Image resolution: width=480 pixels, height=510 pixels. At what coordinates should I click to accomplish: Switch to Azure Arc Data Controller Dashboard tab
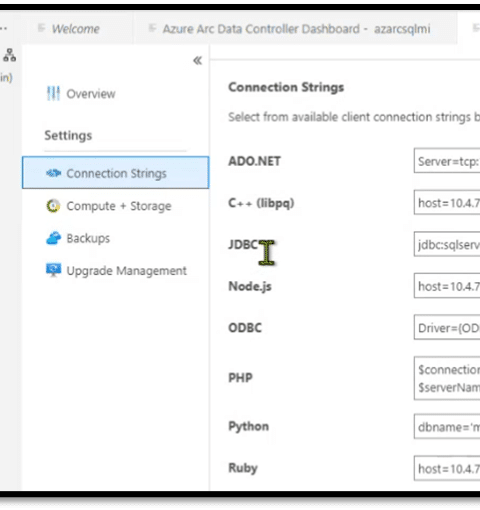(296, 29)
